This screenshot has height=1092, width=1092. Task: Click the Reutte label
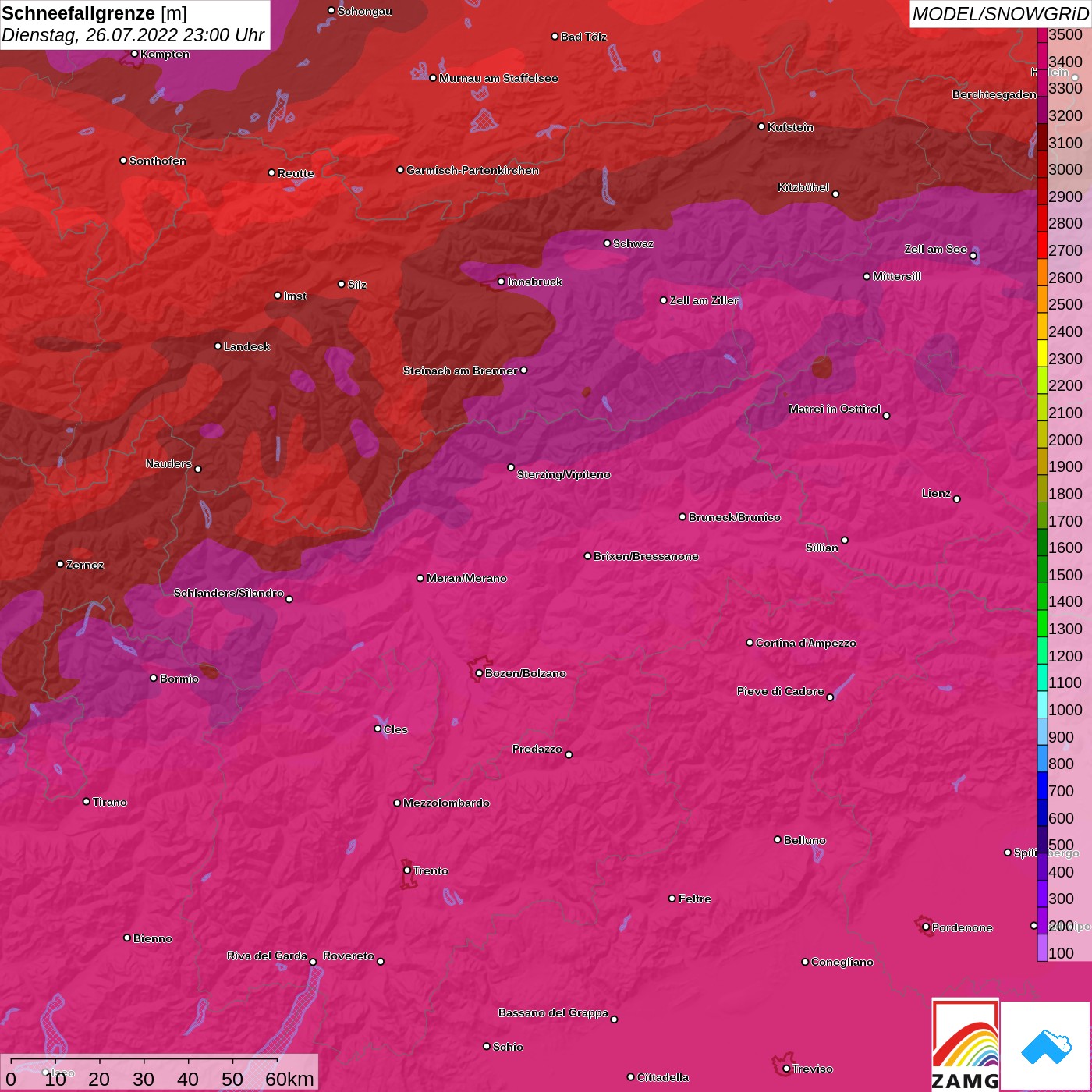(296, 173)
